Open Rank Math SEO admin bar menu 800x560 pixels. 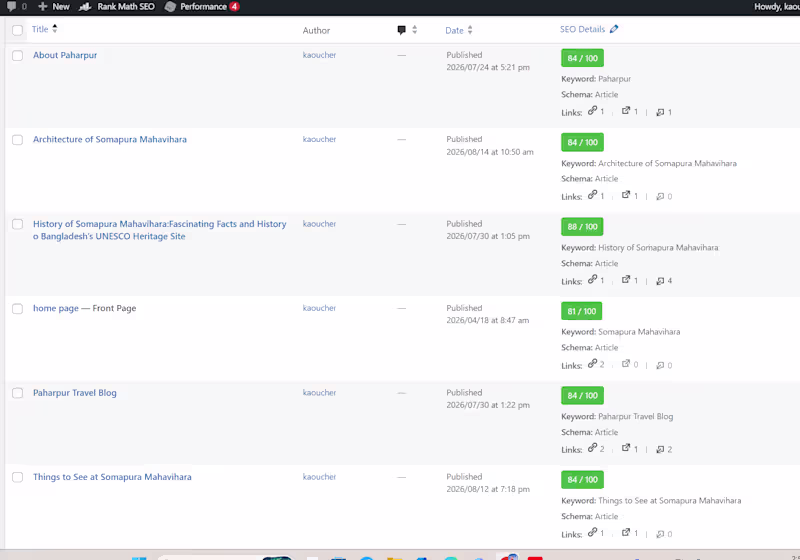(x=117, y=6)
